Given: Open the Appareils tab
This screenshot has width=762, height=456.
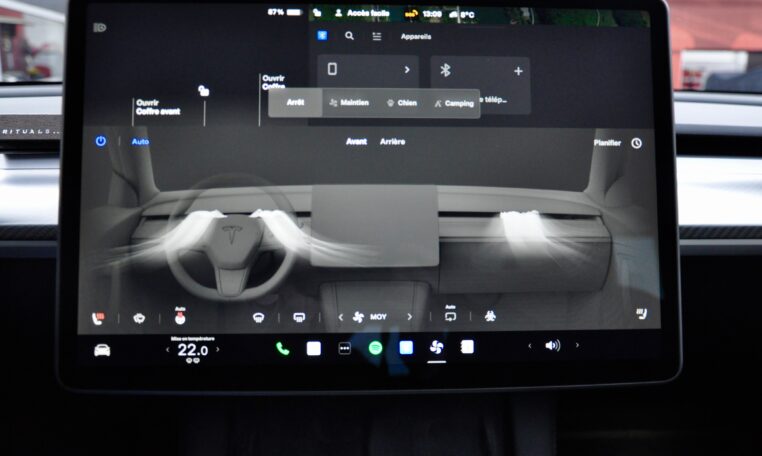Looking at the screenshot, I should (416, 36).
